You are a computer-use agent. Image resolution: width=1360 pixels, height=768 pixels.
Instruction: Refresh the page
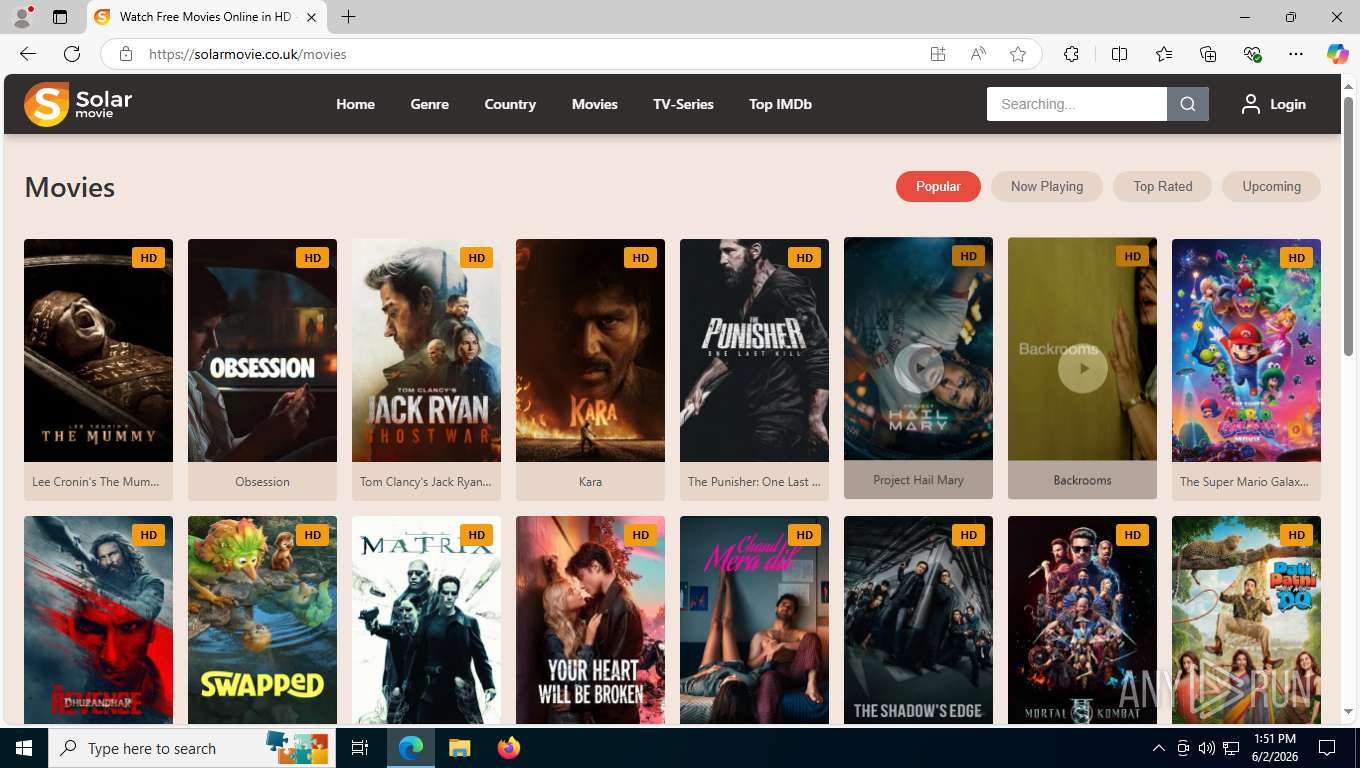[x=72, y=54]
